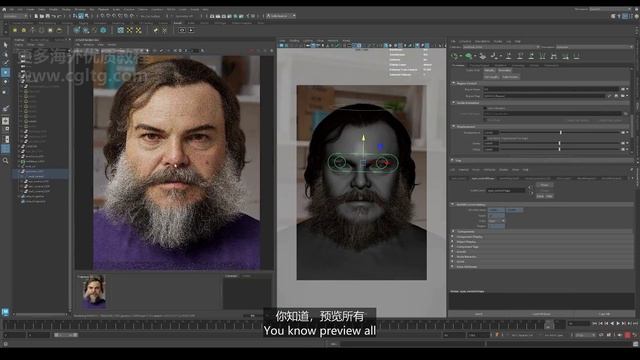Image resolution: width=640 pixels, height=360 pixels.
Task: Click the teal round shelf icon
Action: [x=103, y=30]
